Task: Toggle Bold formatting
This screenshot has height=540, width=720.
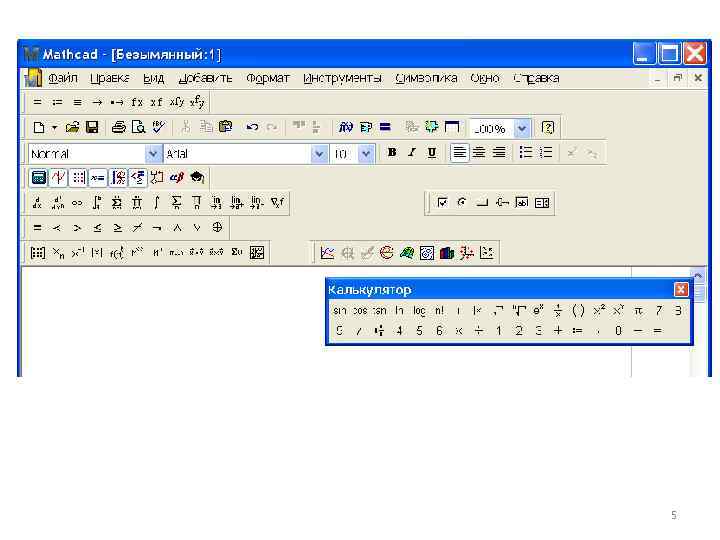Action: [x=392, y=152]
